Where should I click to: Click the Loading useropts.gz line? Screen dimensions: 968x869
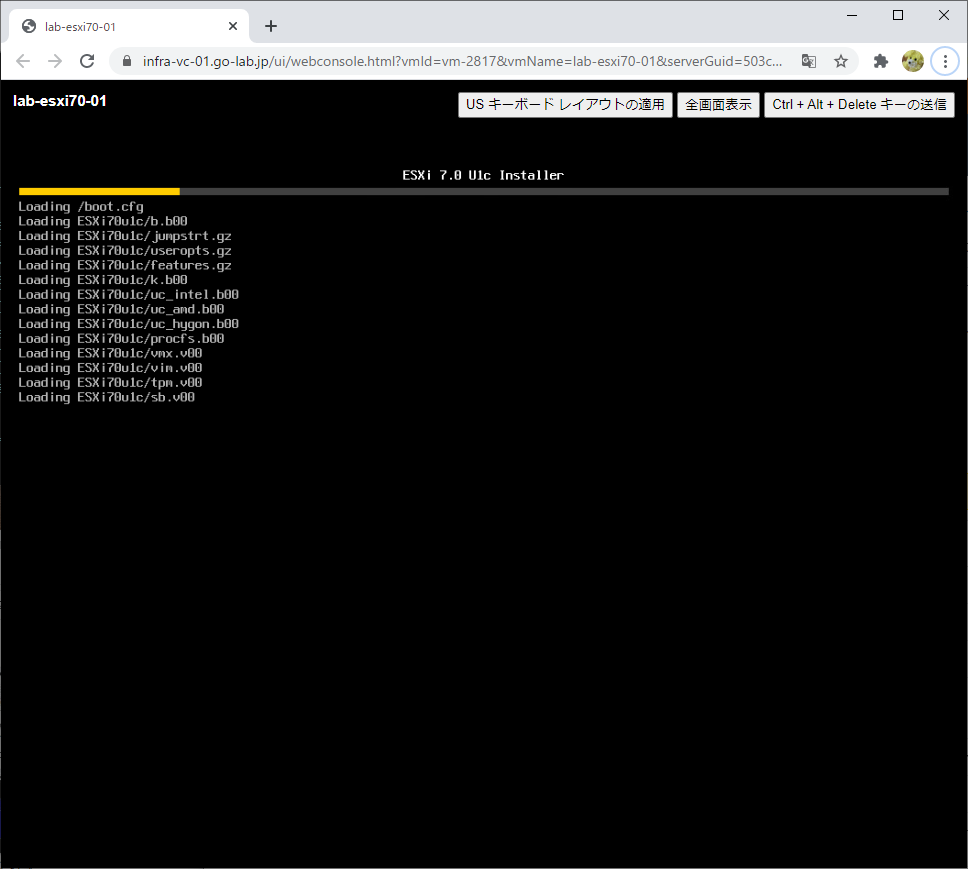[125, 251]
